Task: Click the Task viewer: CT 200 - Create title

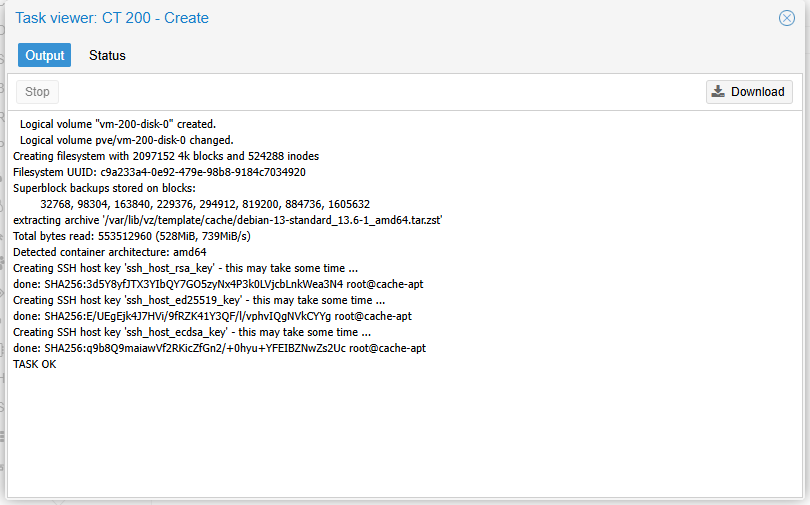Action: (112, 18)
